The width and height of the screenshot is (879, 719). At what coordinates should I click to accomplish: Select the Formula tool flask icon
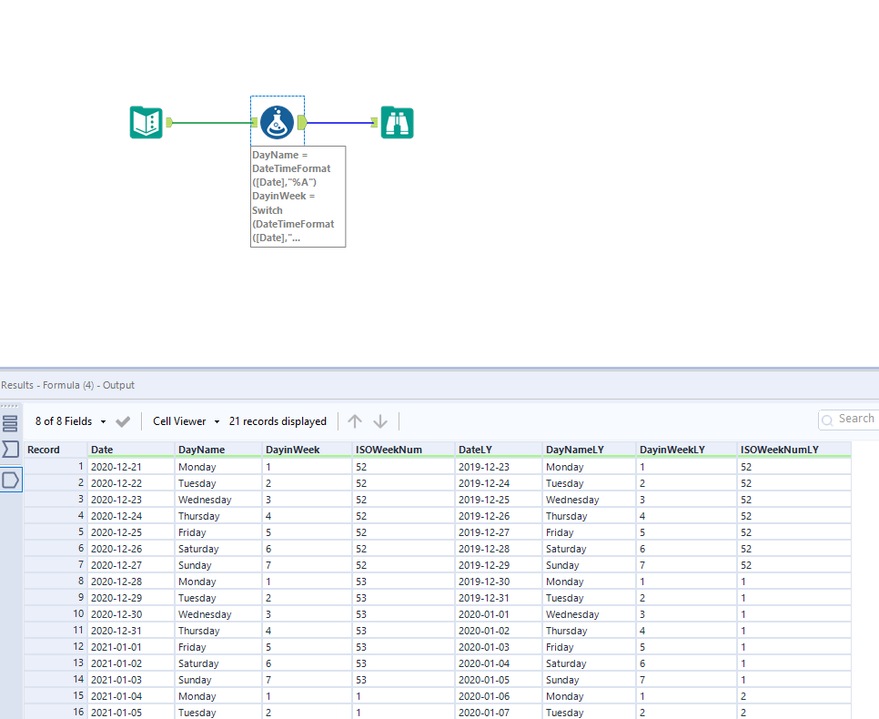(x=277, y=123)
